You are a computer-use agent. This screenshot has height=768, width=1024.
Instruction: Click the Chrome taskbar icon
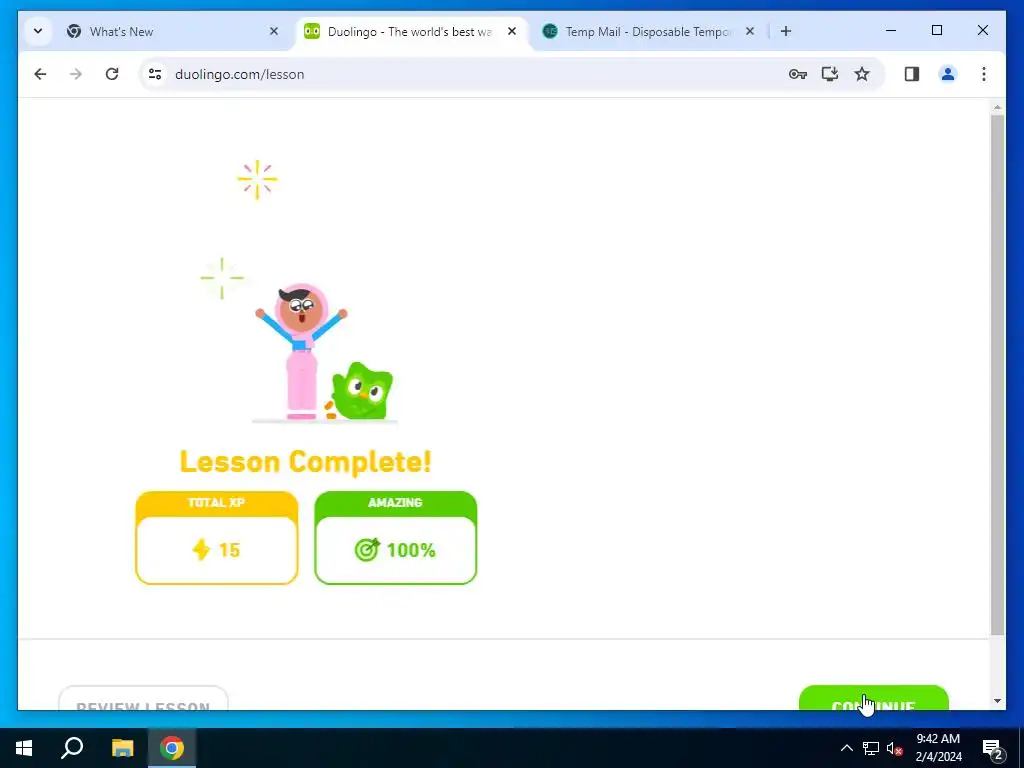pyautogui.click(x=172, y=748)
